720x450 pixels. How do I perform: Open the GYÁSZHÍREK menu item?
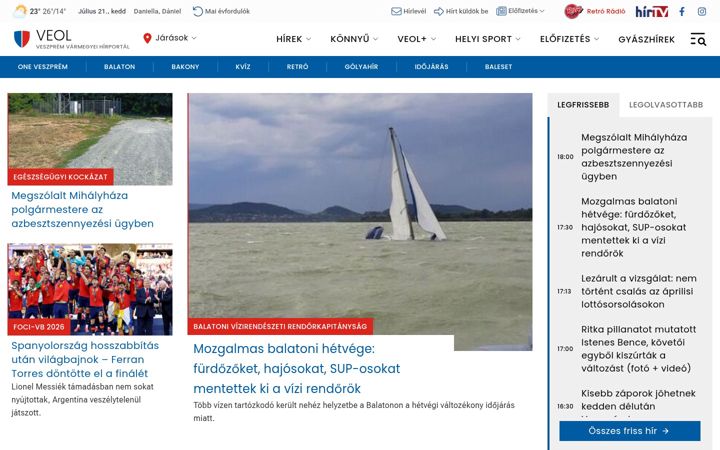click(x=647, y=39)
